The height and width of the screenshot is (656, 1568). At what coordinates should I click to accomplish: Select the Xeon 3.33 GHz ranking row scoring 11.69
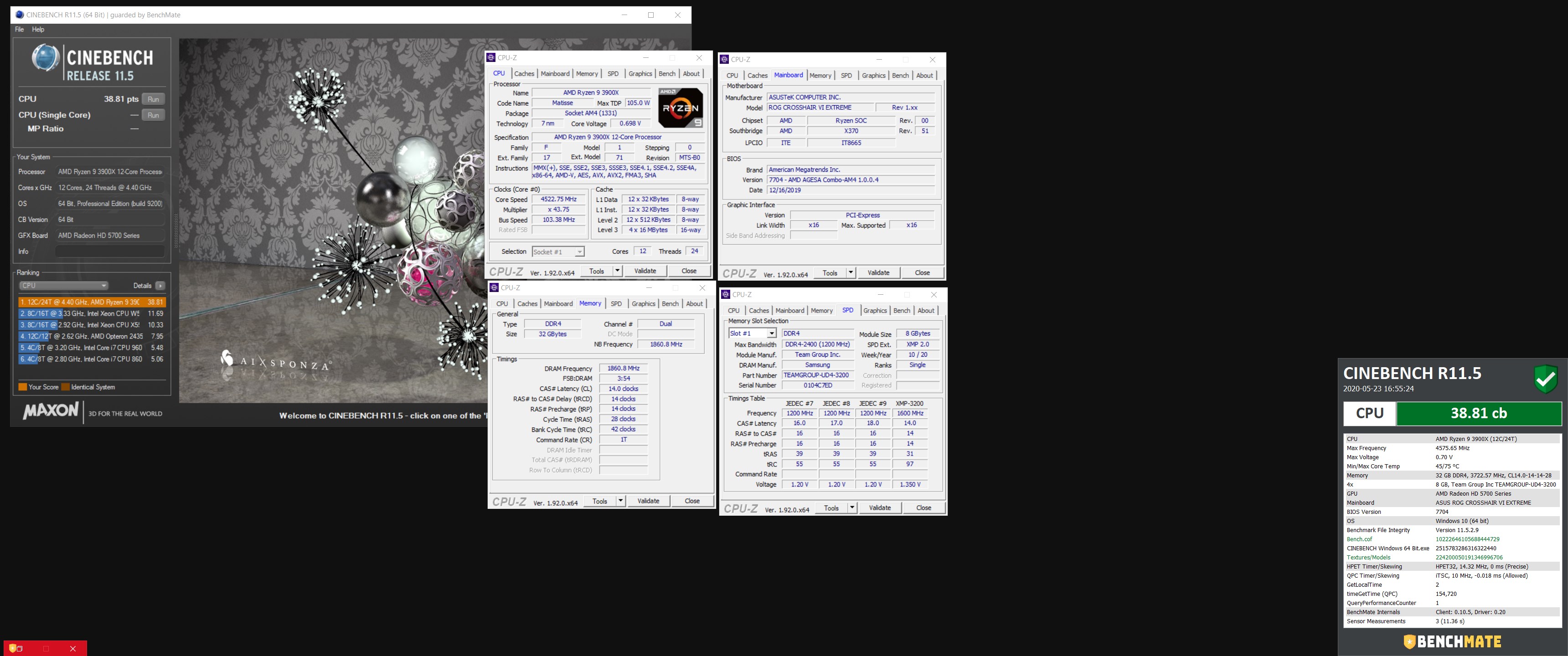(x=91, y=313)
